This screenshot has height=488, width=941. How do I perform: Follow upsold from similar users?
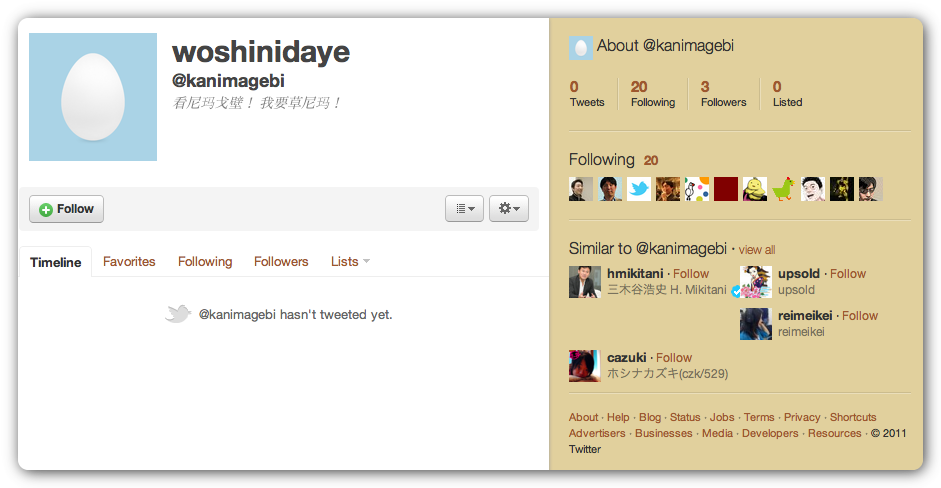(x=848, y=274)
